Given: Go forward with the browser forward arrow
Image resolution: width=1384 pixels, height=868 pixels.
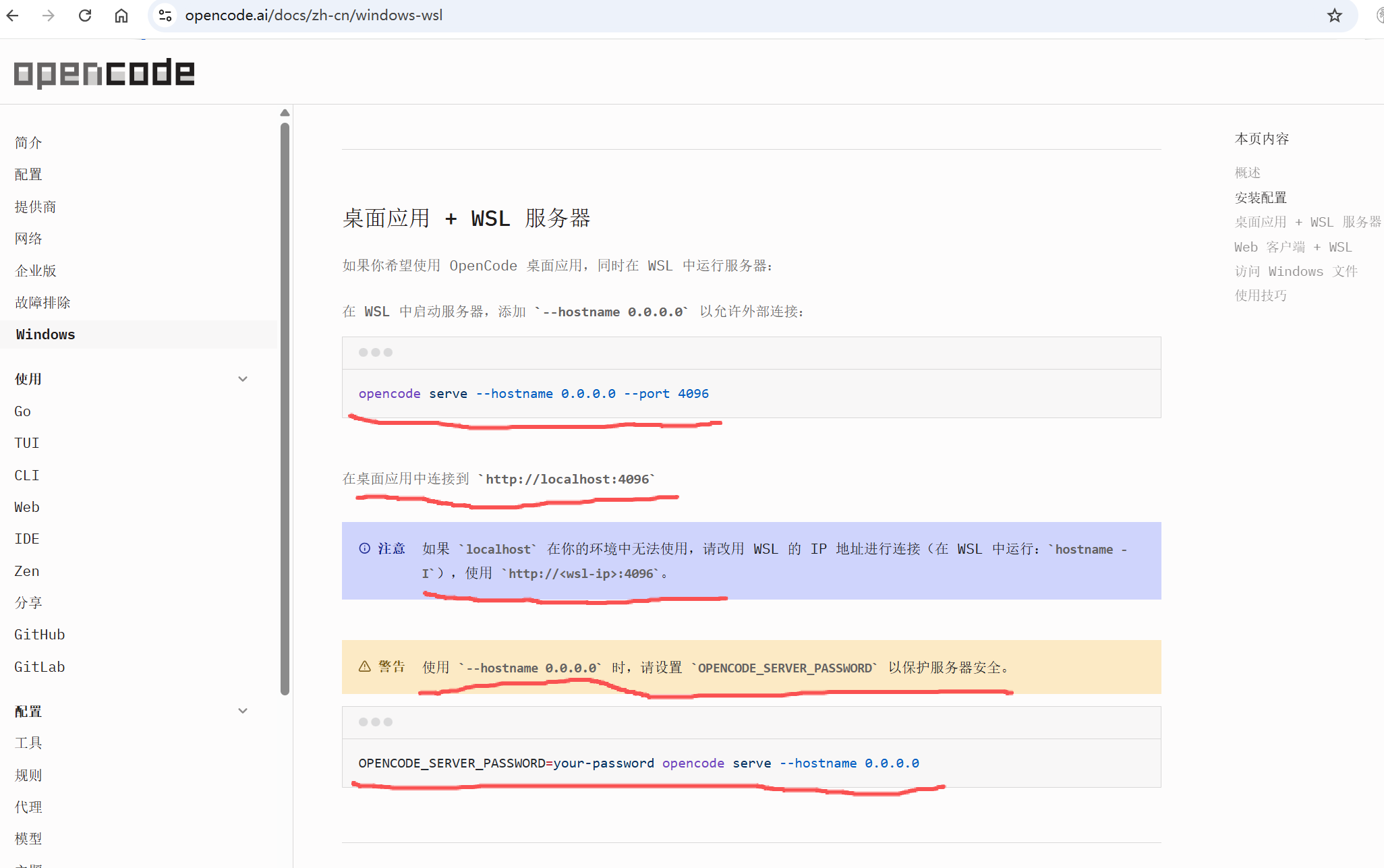Looking at the screenshot, I should click(49, 16).
